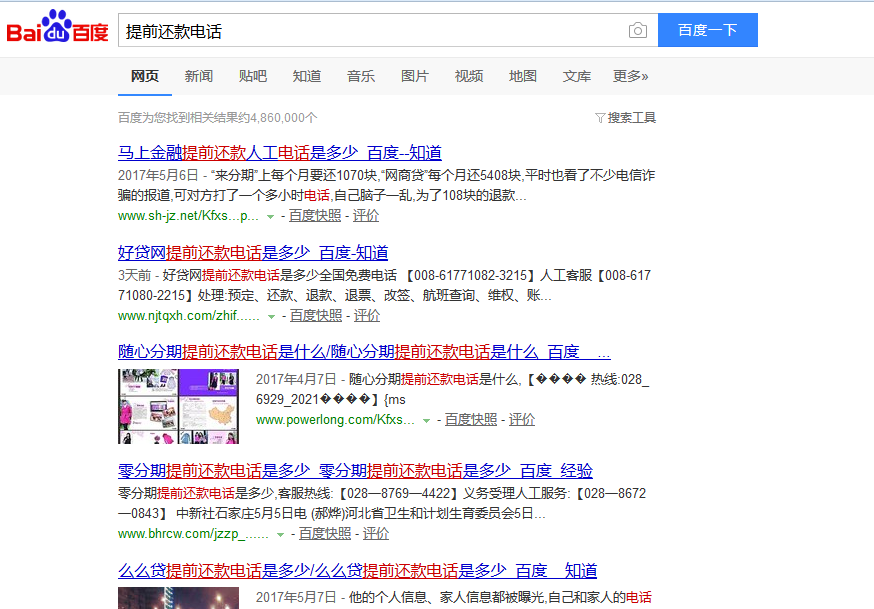Open 百度快照 for www.njtqxh.com result
The image size is (874, 609).
click(x=316, y=315)
